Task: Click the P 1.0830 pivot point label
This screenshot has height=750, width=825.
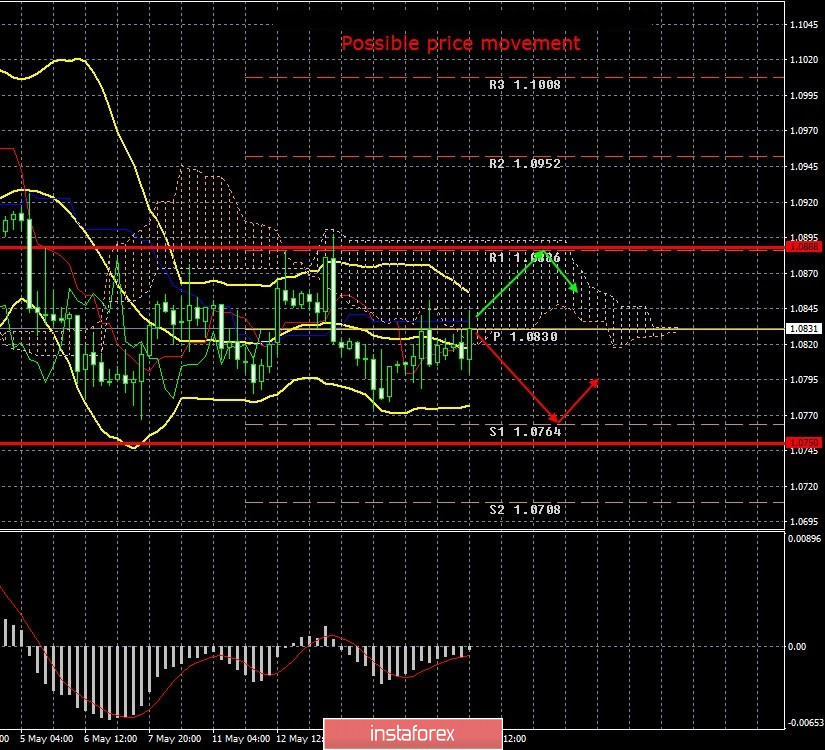Action: pos(525,337)
